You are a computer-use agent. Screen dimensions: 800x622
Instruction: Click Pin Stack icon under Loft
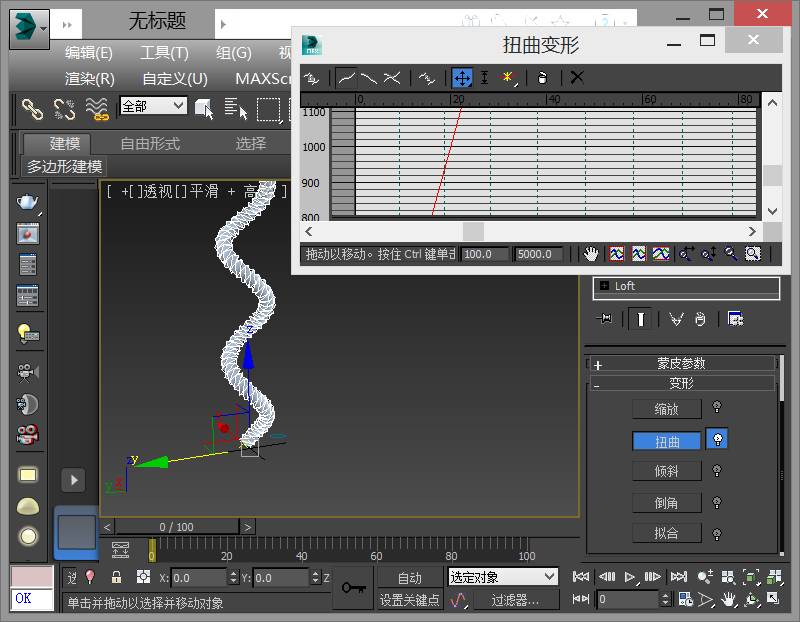point(605,319)
